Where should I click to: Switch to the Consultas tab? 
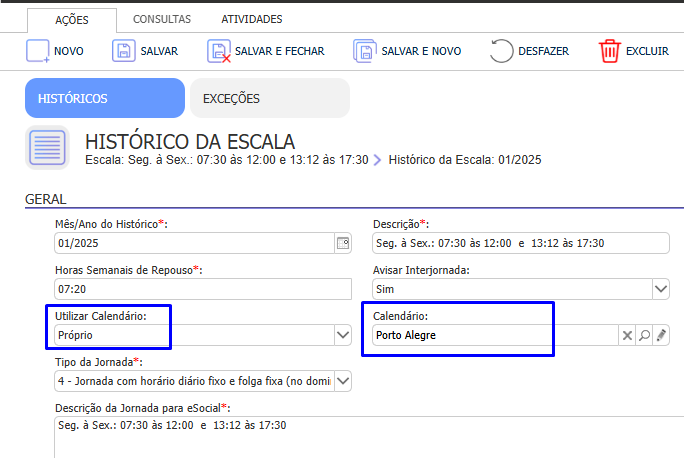[x=162, y=19]
